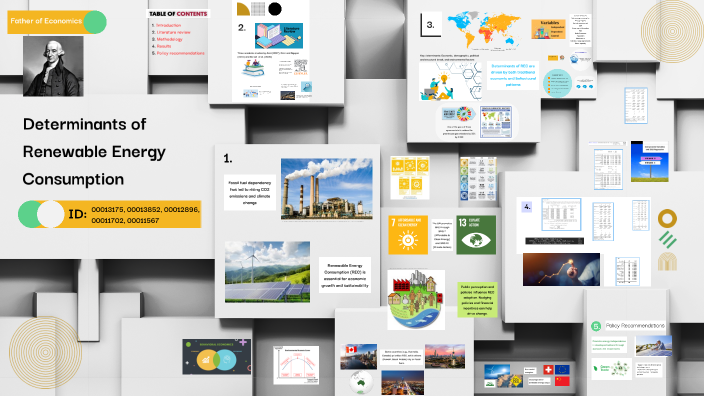
Task: Click the SDG 13 Climate Action icon
Action: pyautogui.click(x=476, y=235)
